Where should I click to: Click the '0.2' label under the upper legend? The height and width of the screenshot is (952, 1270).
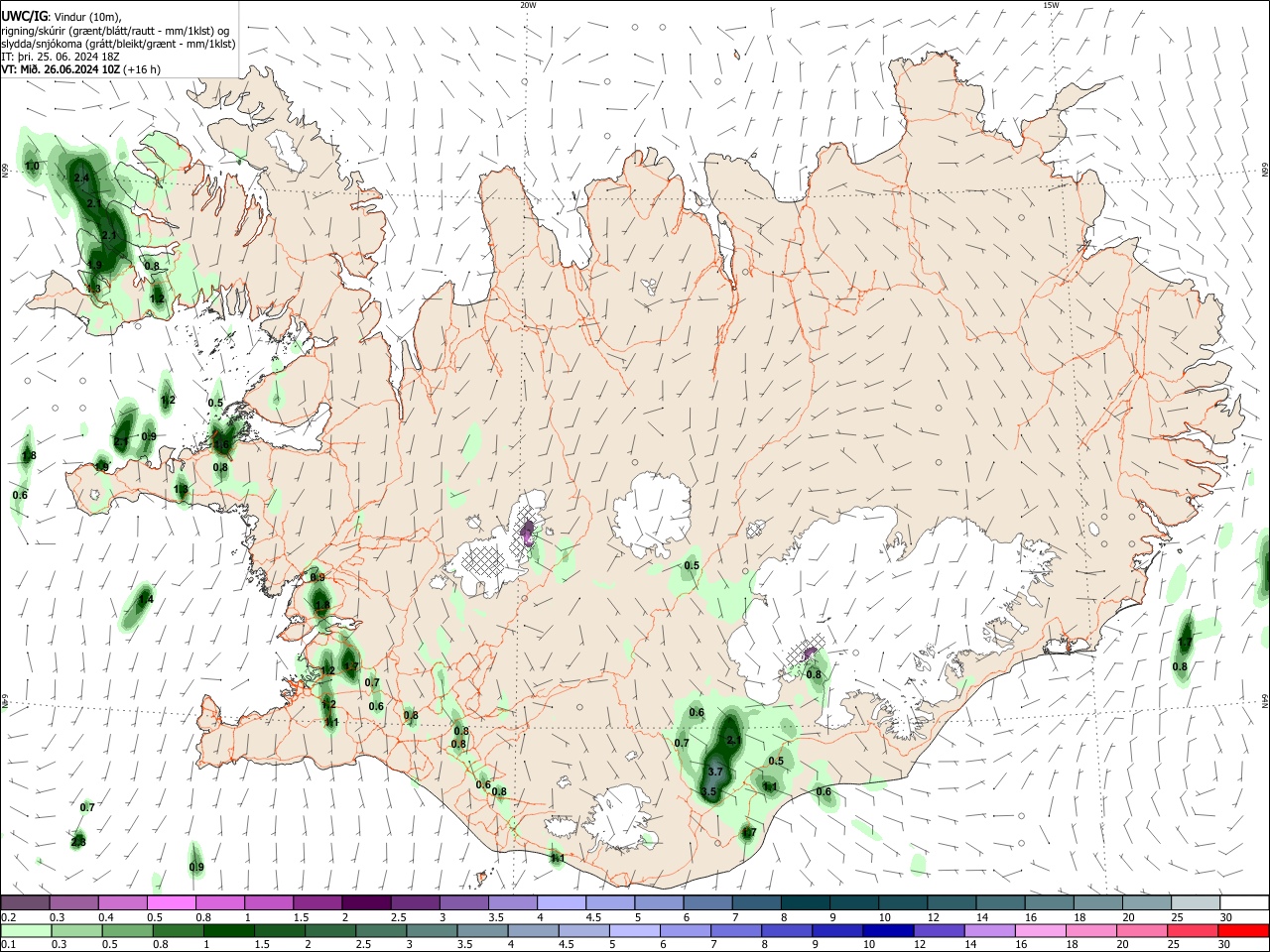[8, 917]
